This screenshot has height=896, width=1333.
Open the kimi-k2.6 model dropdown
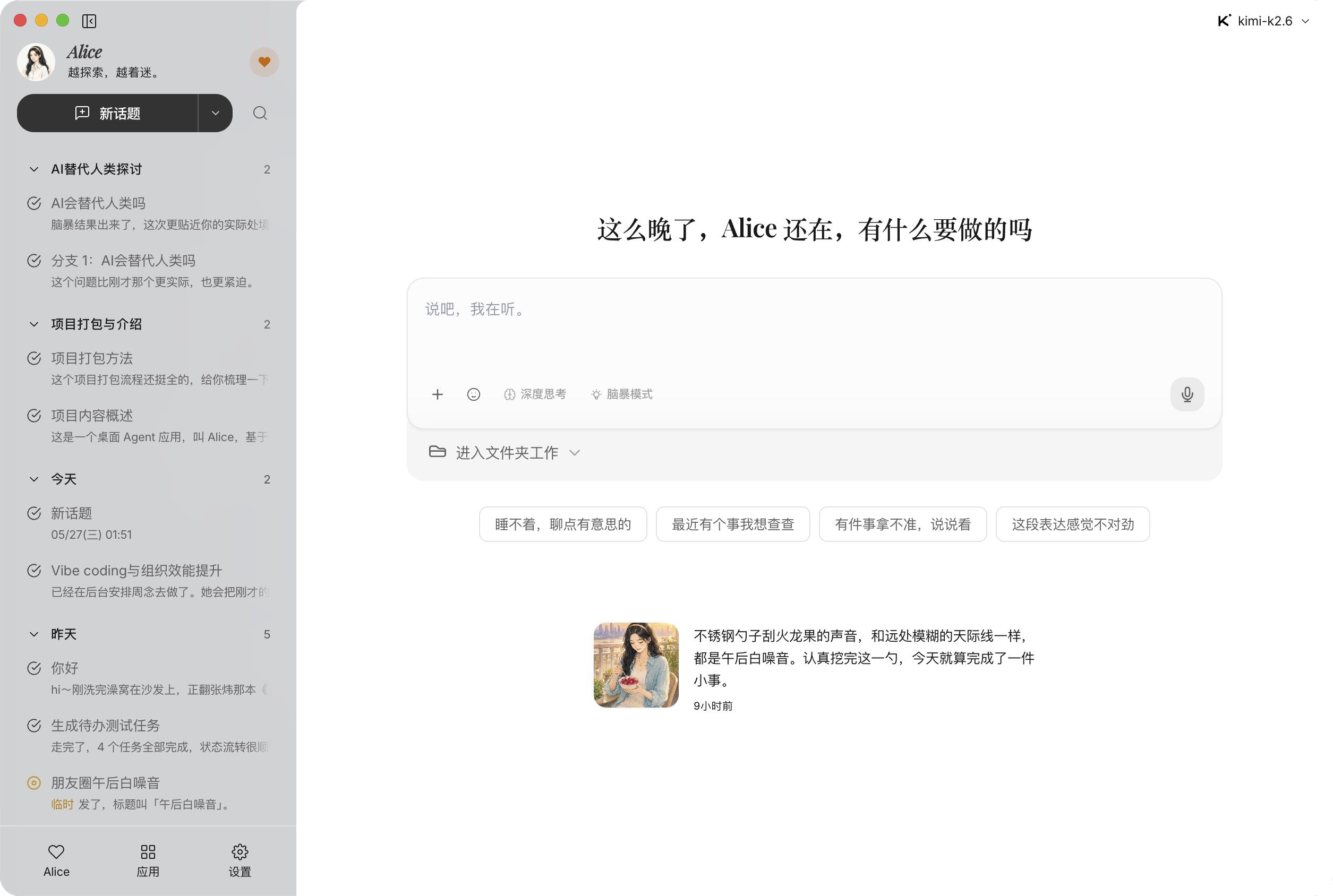pos(1264,21)
